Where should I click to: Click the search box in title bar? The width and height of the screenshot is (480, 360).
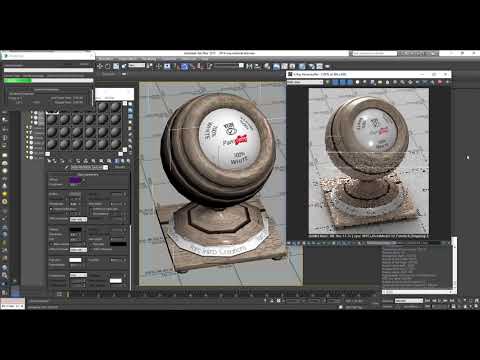(375, 53)
